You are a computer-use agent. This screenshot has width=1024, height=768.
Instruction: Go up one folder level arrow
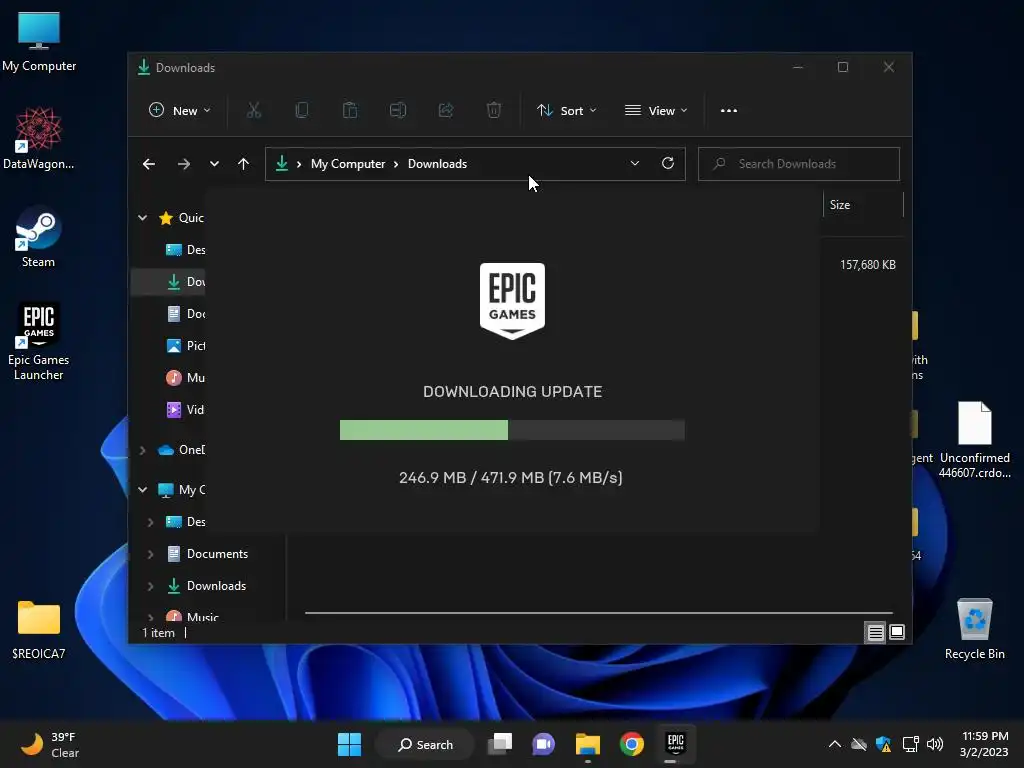pos(243,164)
